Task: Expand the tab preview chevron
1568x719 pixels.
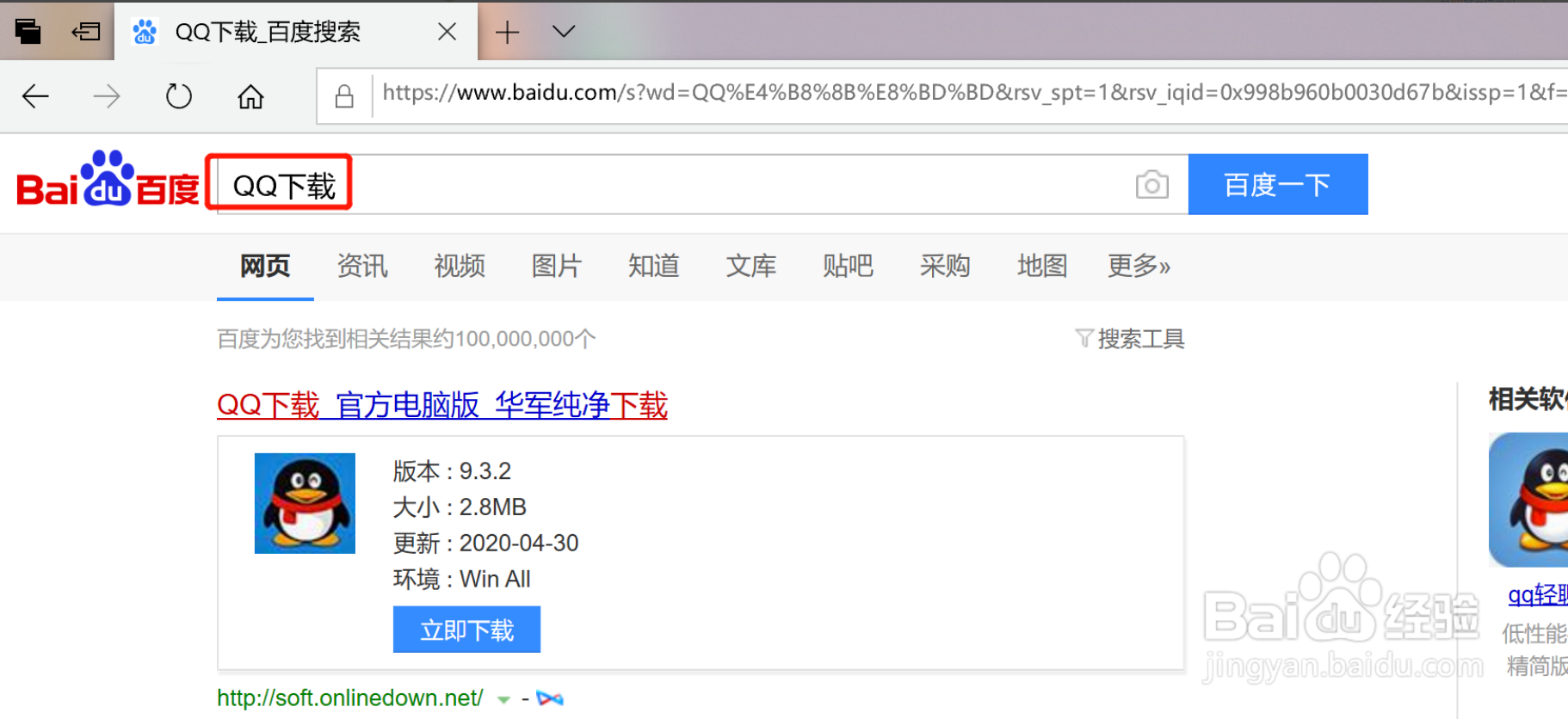Action: (x=564, y=32)
